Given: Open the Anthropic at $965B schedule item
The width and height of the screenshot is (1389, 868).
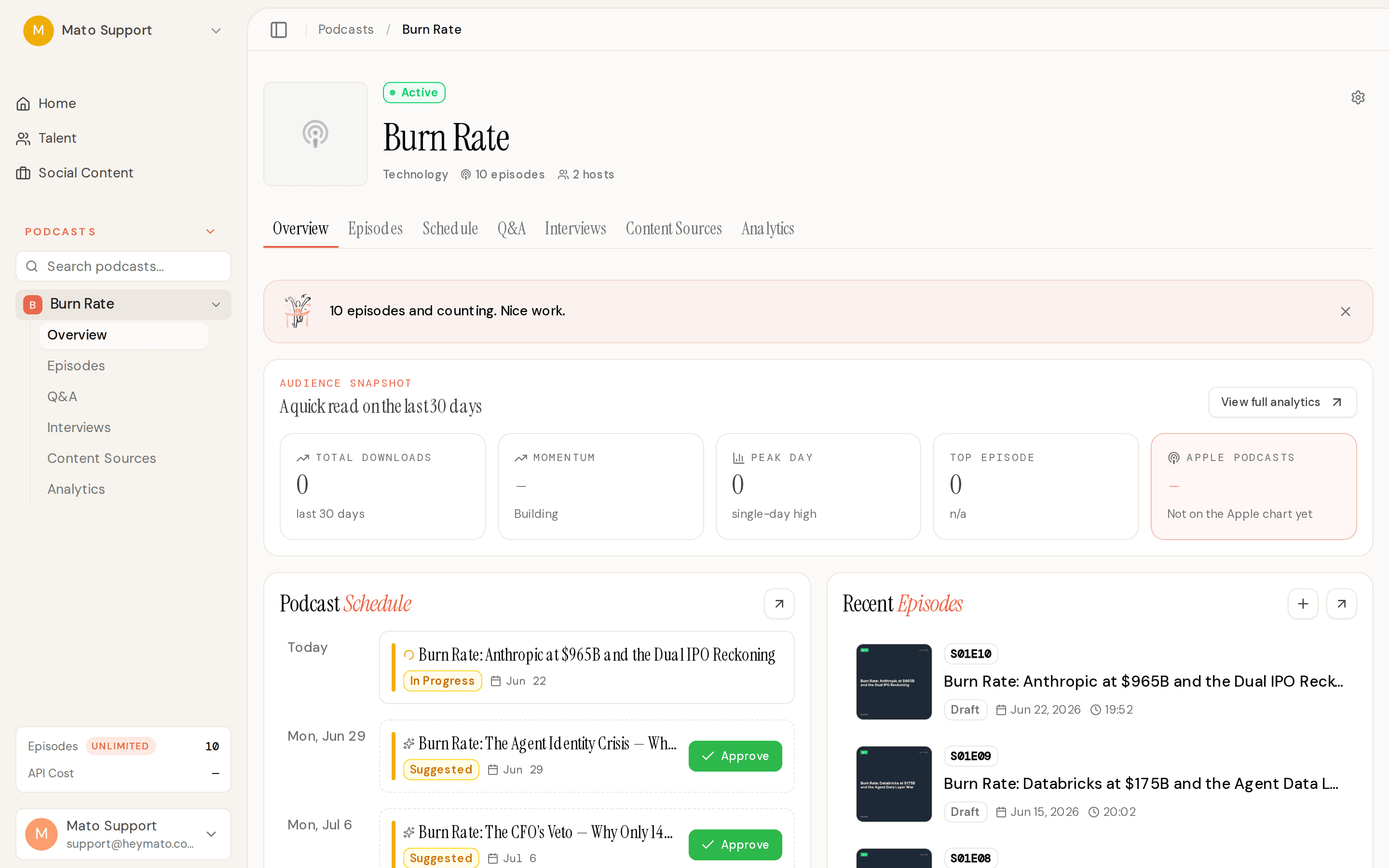Looking at the screenshot, I should coord(586,668).
